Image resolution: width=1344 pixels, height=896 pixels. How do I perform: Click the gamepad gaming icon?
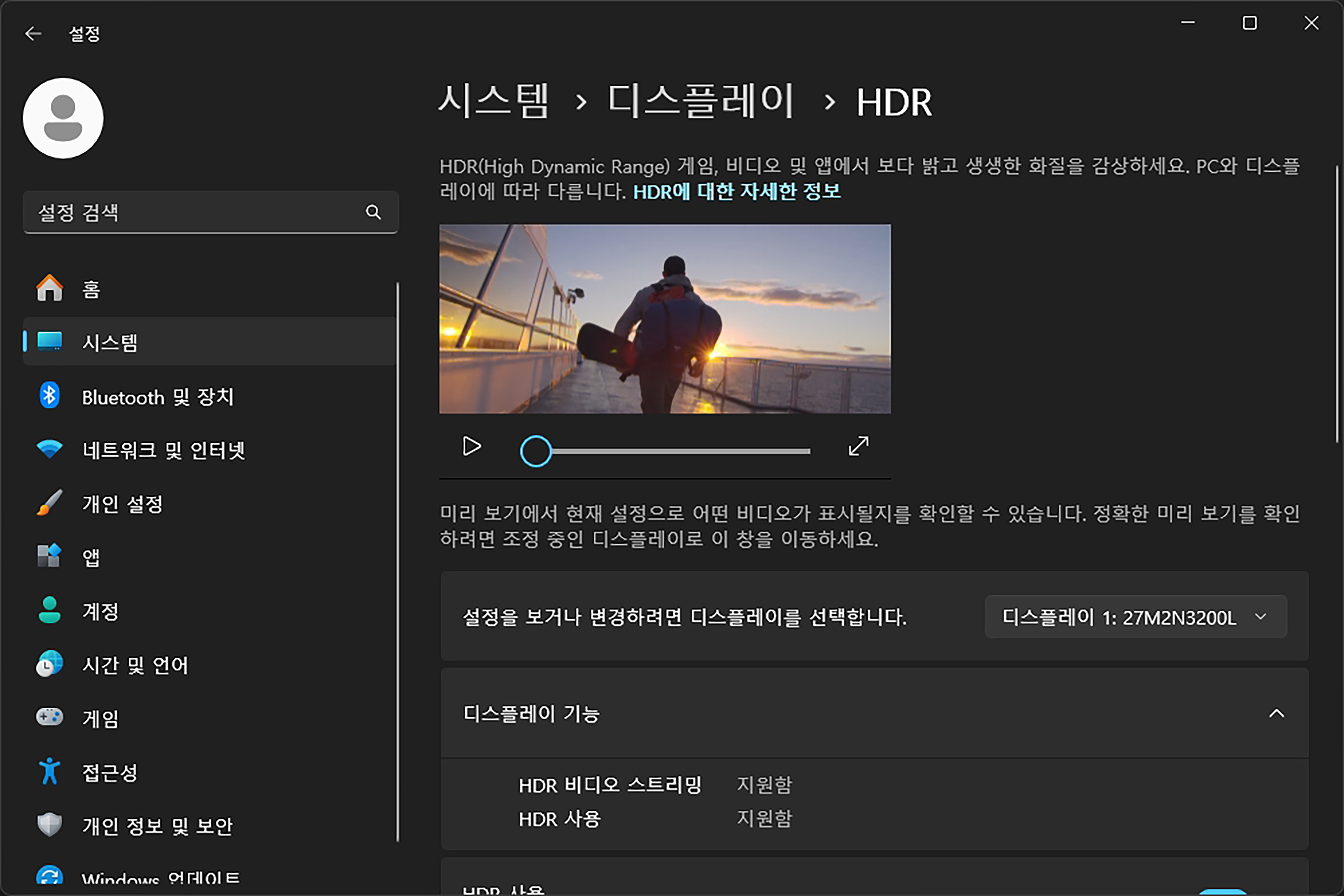50,717
